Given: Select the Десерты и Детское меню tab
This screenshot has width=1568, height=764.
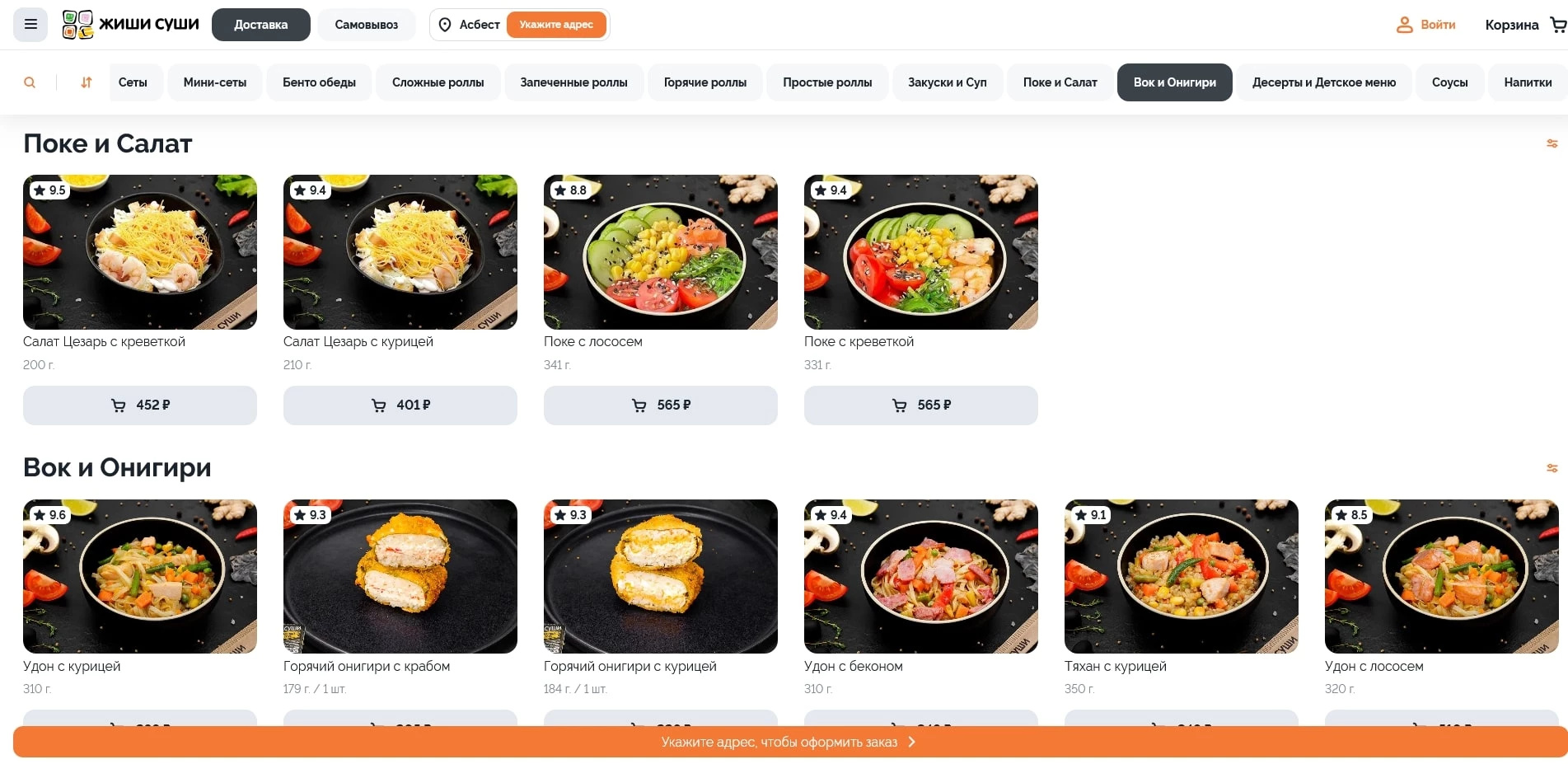Looking at the screenshot, I should (1324, 82).
